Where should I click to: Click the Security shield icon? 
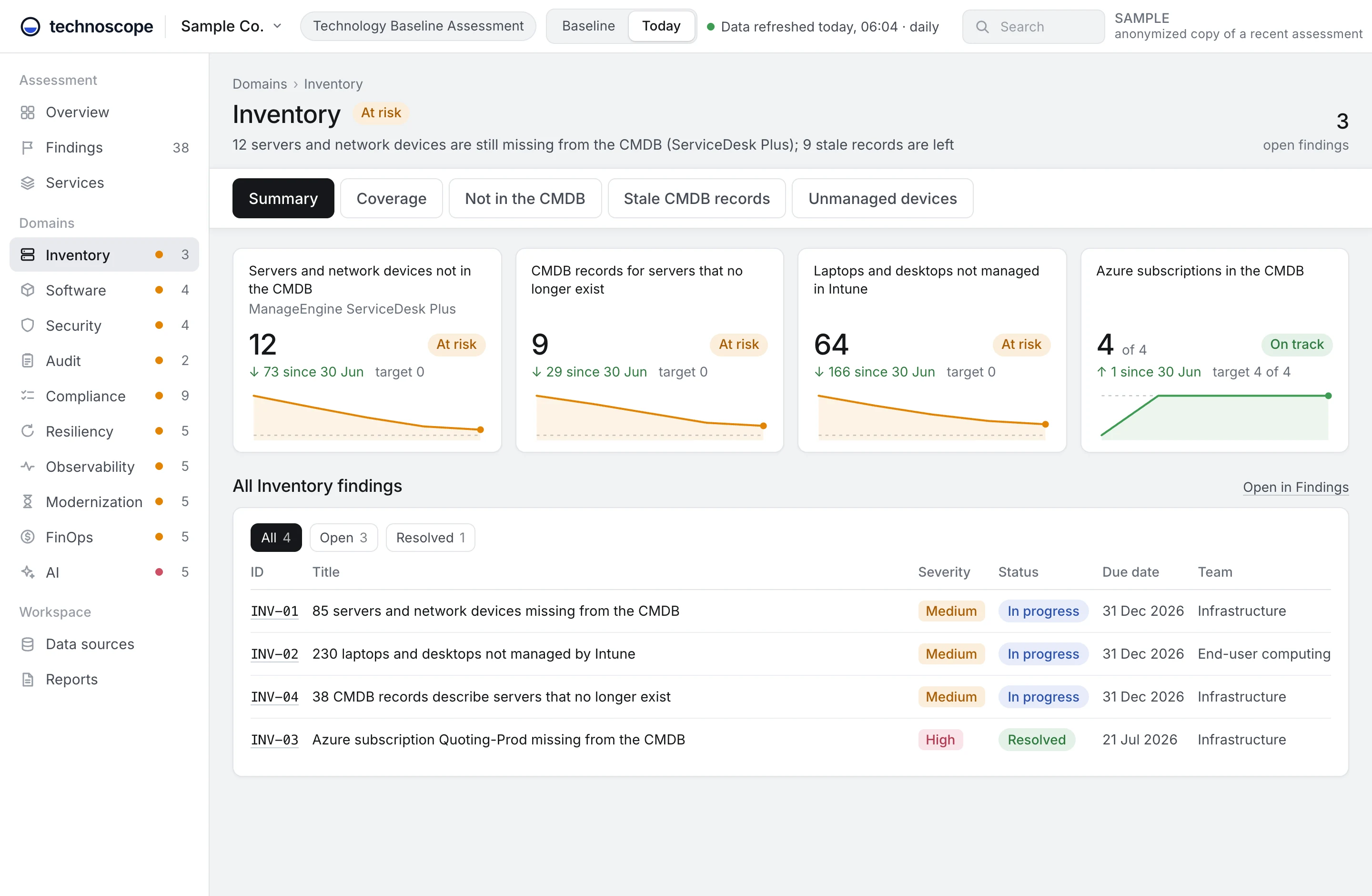[x=27, y=325]
